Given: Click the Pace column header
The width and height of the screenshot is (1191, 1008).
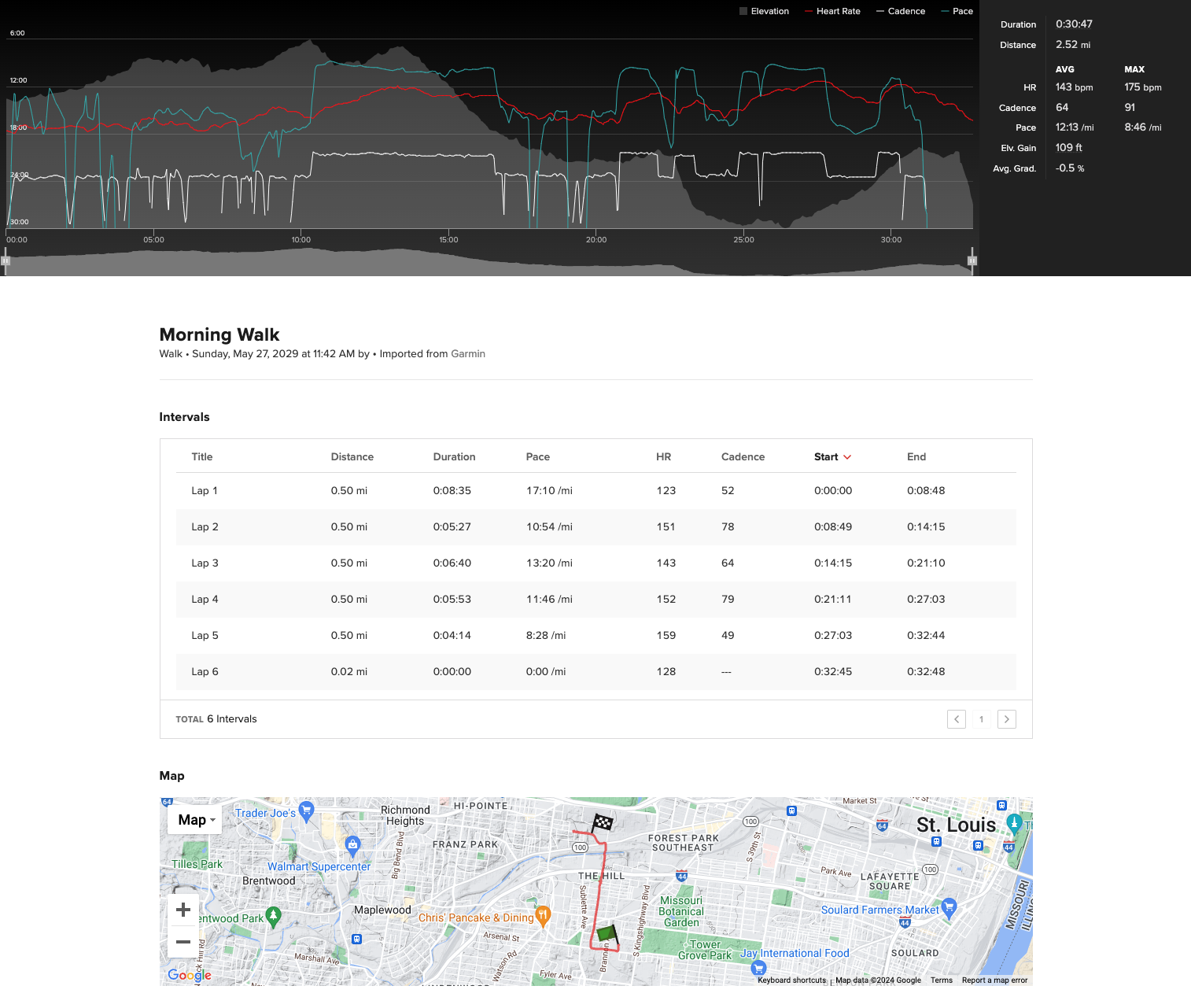Looking at the screenshot, I should pyautogui.click(x=538, y=456).
